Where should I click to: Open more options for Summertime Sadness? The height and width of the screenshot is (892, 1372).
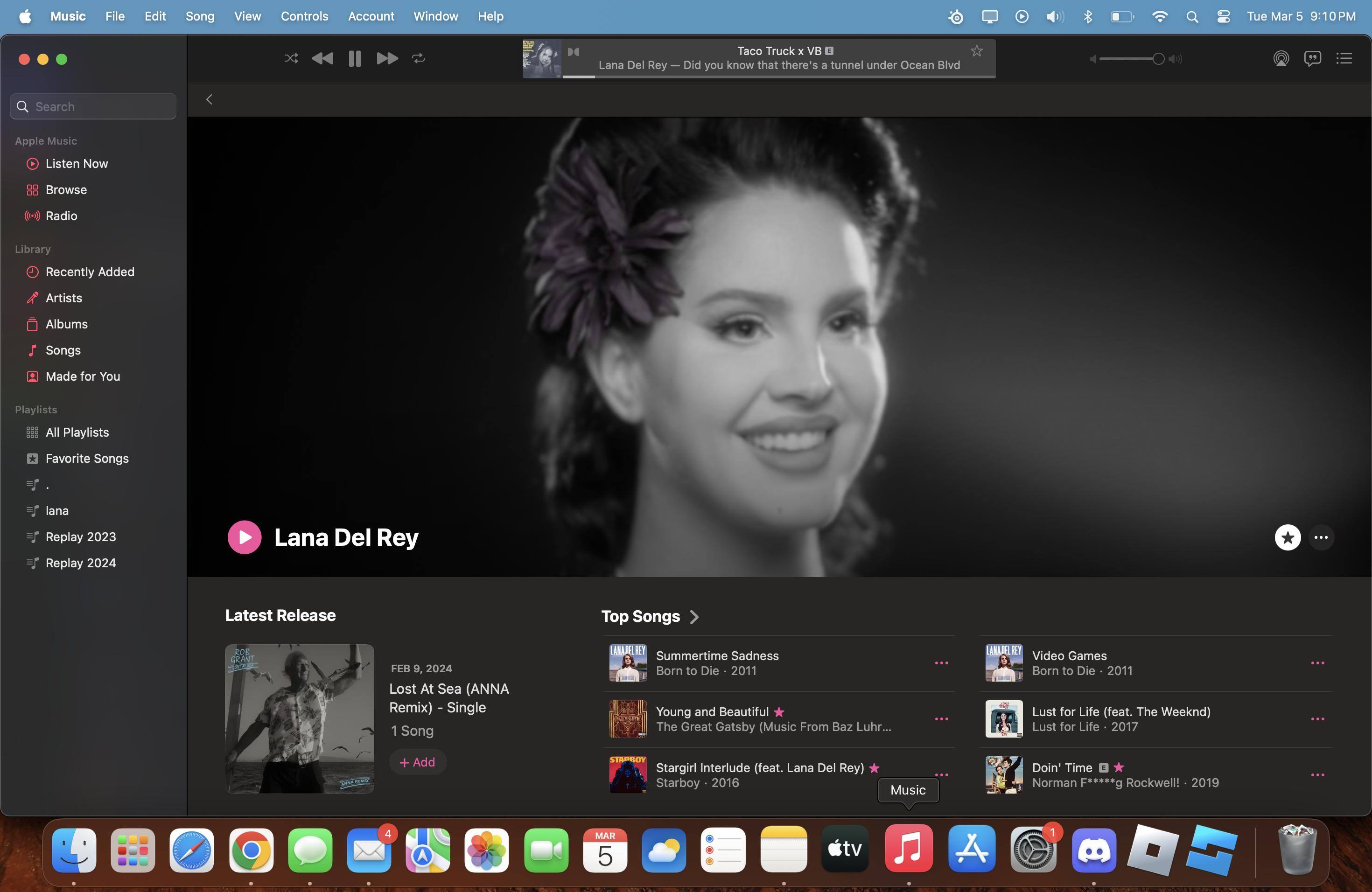[941, 663]
